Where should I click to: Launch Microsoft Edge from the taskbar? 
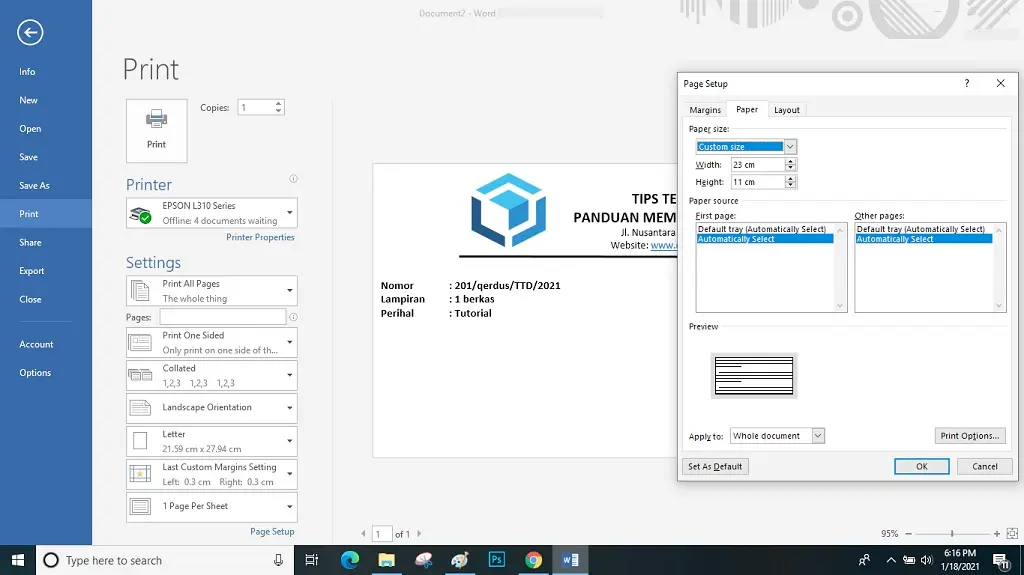350,560
